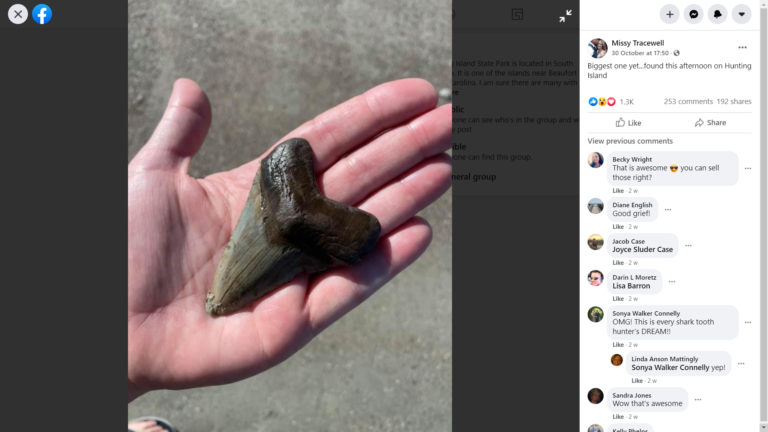Open post options for Missy Tracewell's post
The width and height of the screenshot is (768, 432).
point(742,48)
